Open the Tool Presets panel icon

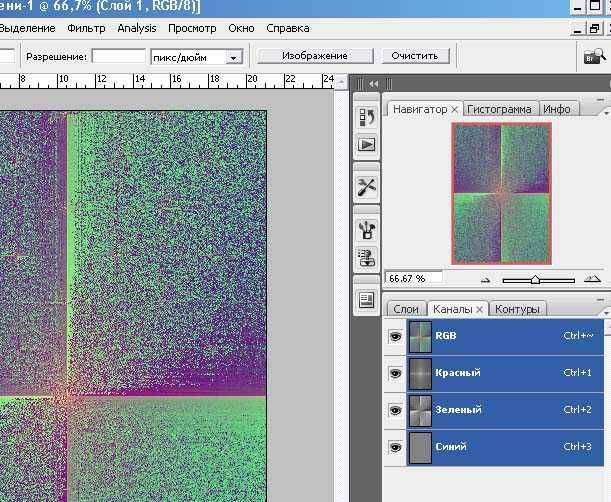pyautogui.click(x=366, y=187)
